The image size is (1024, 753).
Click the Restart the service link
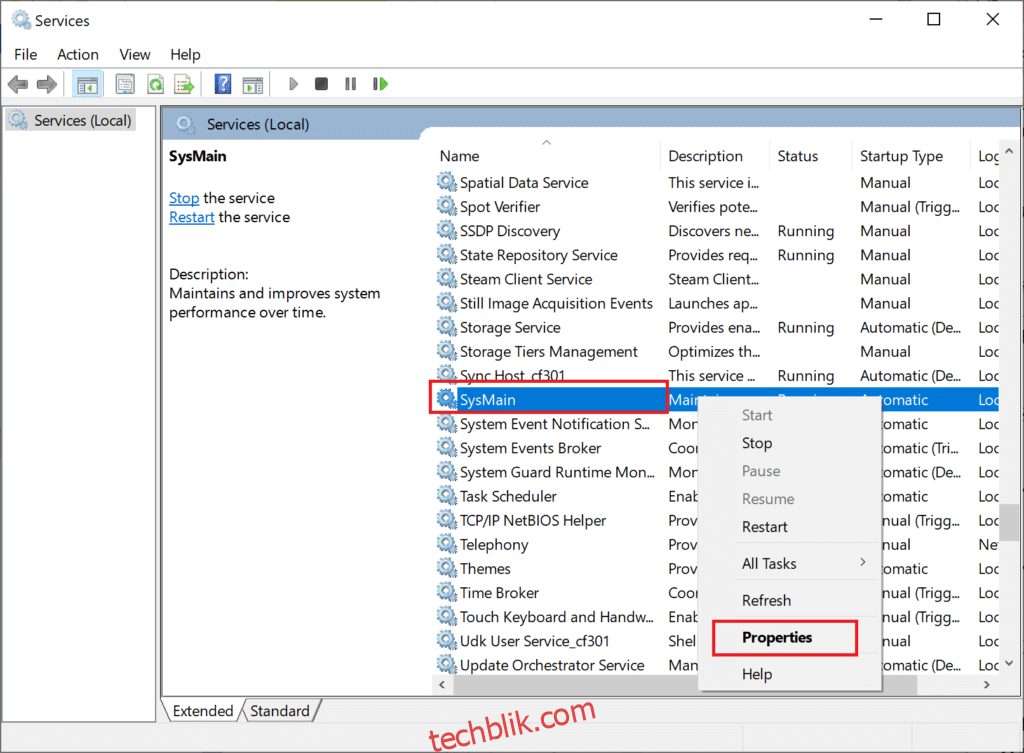pos(191,217)
